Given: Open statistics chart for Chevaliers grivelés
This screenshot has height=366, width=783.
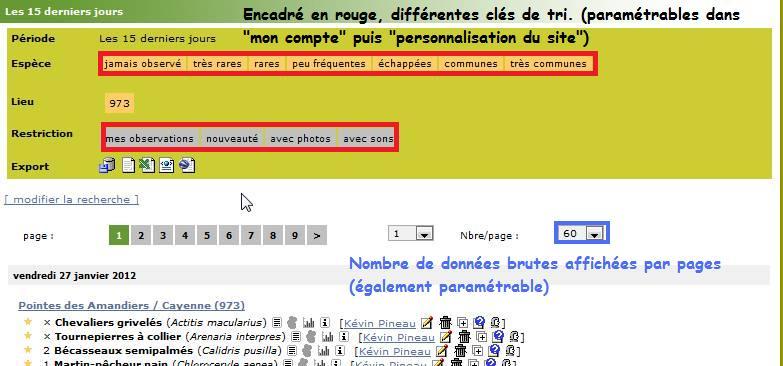Looking at the screenshot, I should tap(309, 323).
